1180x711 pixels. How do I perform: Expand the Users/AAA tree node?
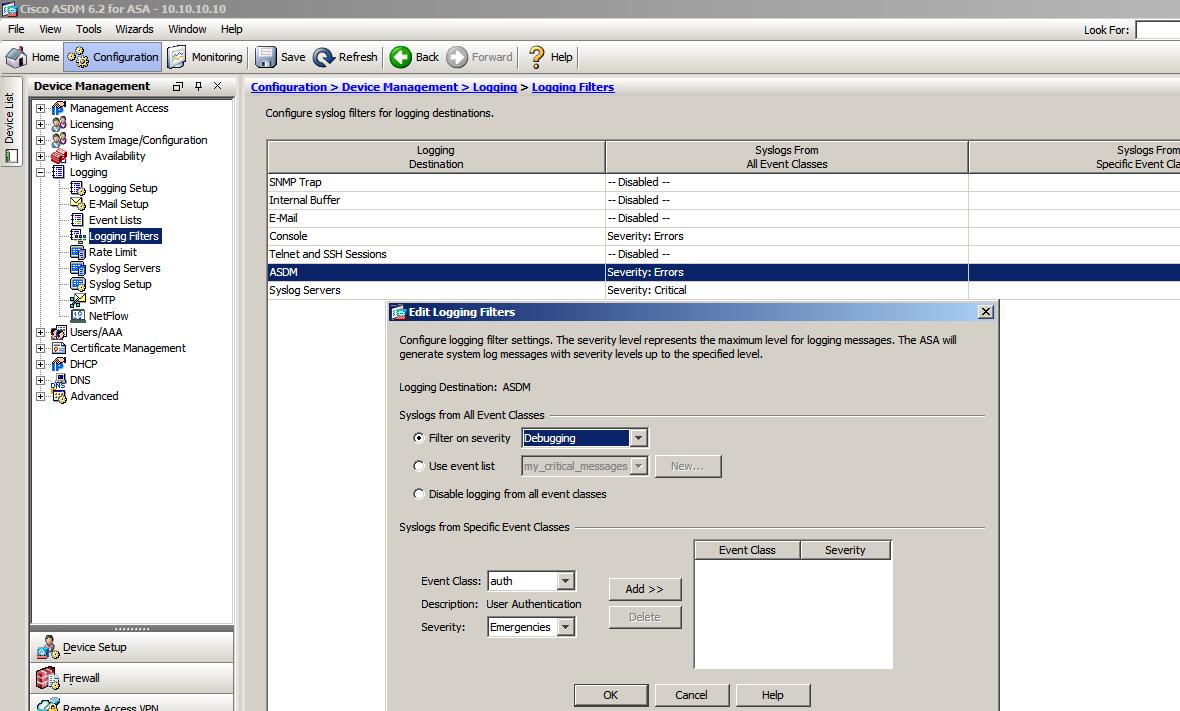pos(41,332)
